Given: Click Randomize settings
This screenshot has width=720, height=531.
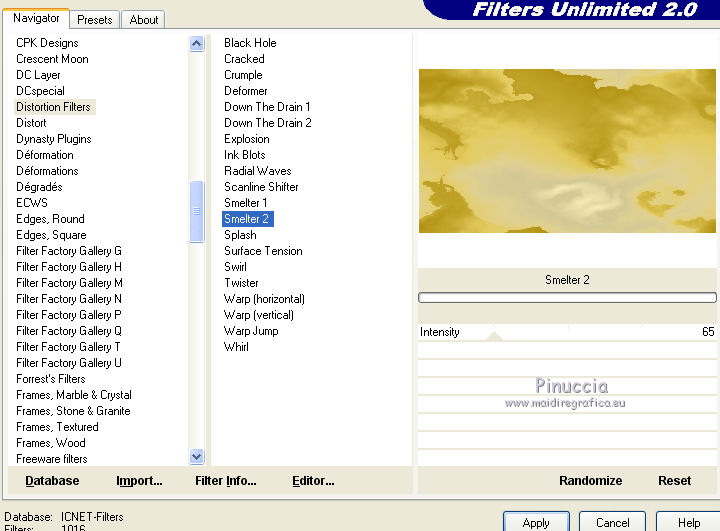Looking at the screenshot, I should (x=591, y=480).
